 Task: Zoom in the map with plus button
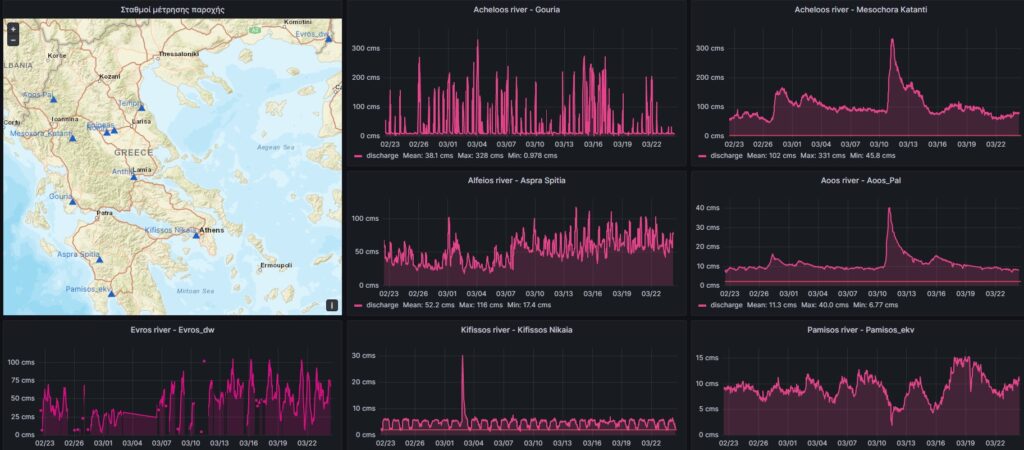click(13, 29)
